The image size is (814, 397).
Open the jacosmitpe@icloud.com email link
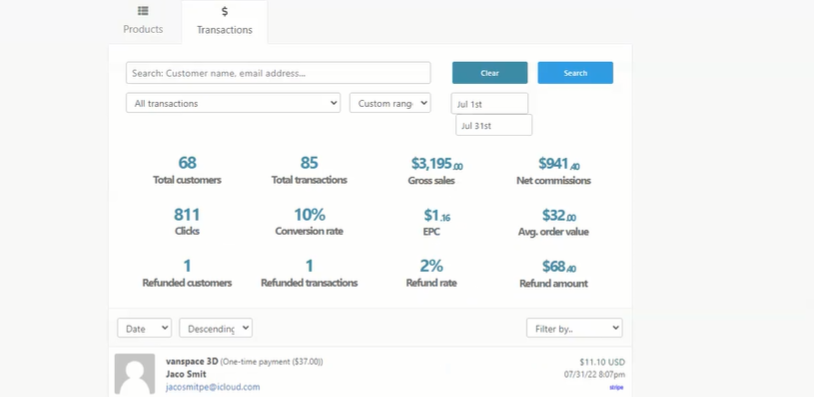tap(213, 387)
